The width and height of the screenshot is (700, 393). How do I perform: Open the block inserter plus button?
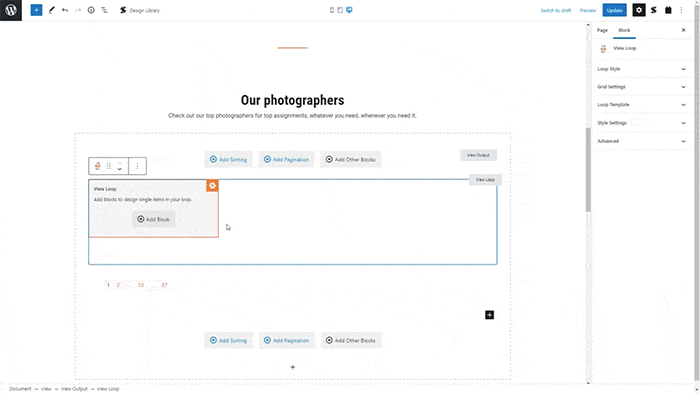click(36, 10)
